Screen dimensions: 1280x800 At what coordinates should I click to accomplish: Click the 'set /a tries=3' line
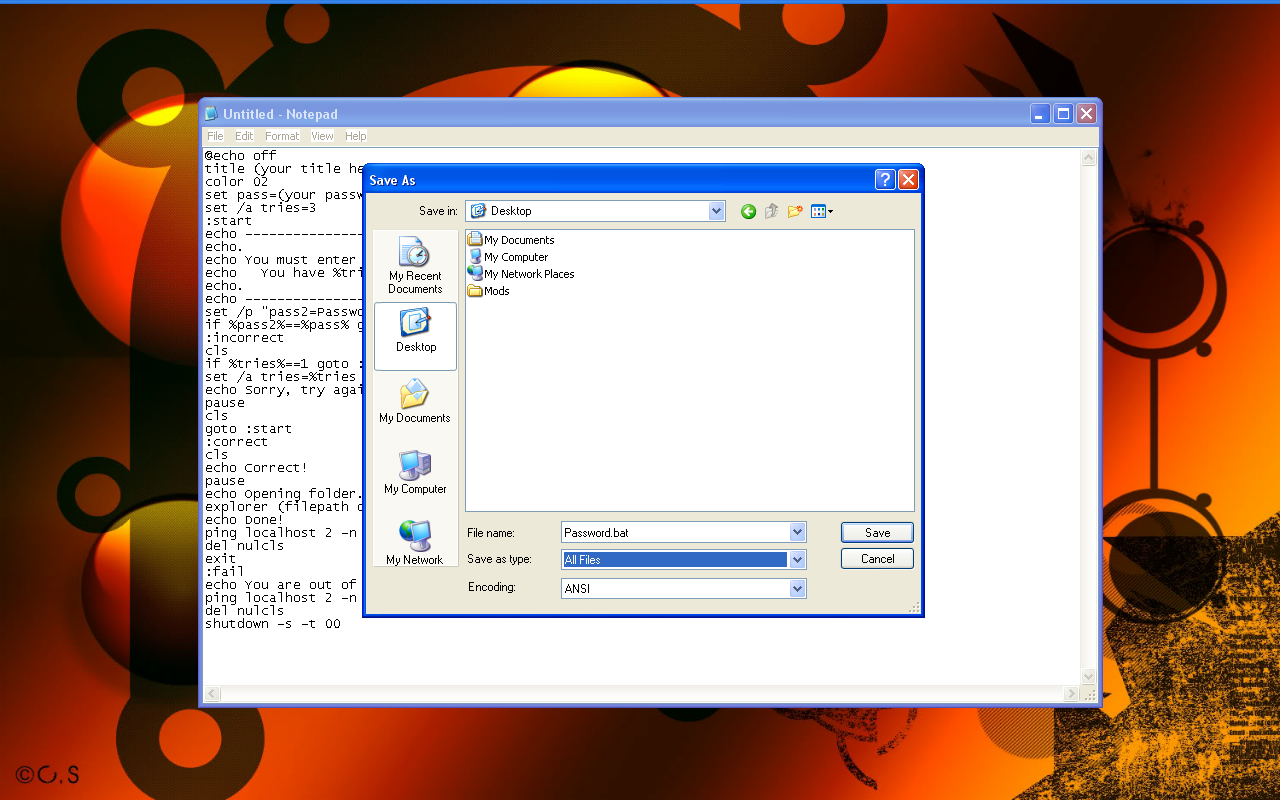click(261, 208)
